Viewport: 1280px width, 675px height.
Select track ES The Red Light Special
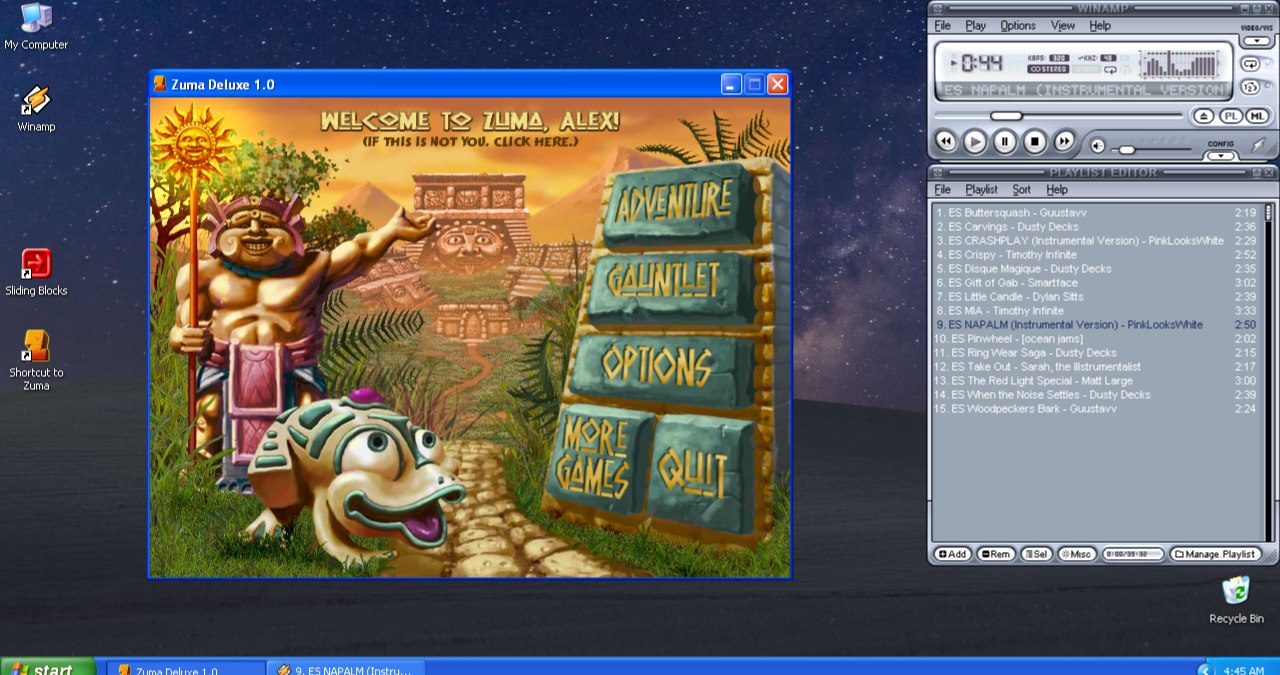(1096, 381)
